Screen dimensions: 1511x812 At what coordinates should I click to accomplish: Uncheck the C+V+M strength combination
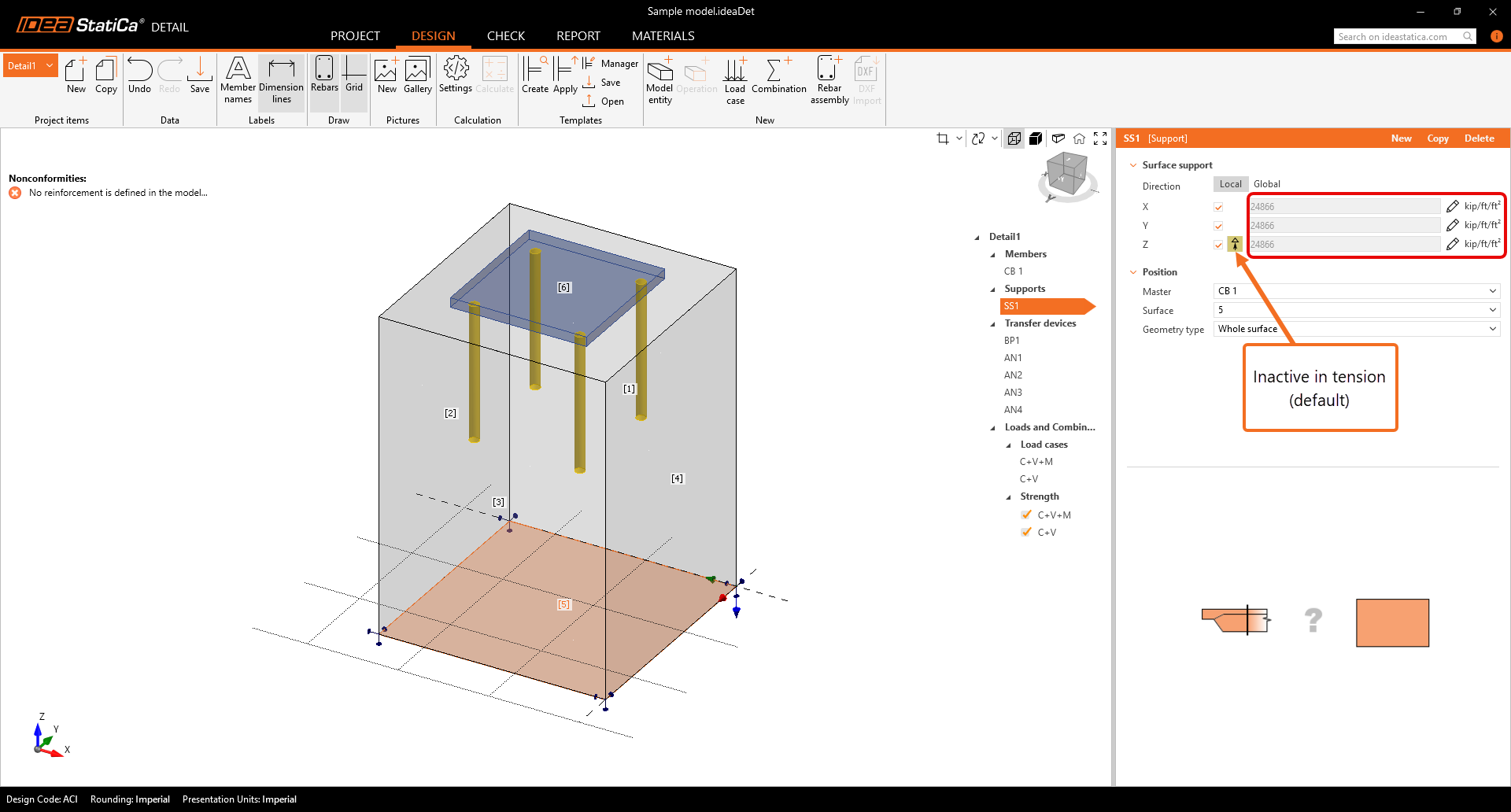pos(1026,515)
